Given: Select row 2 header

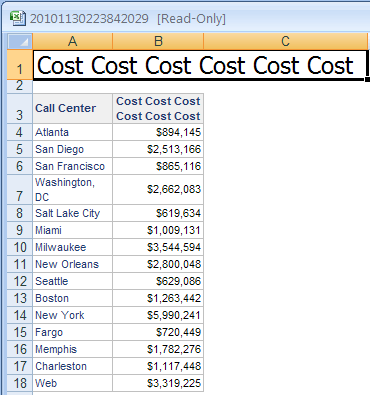Looking at the screenshot, I should point(20,86).
